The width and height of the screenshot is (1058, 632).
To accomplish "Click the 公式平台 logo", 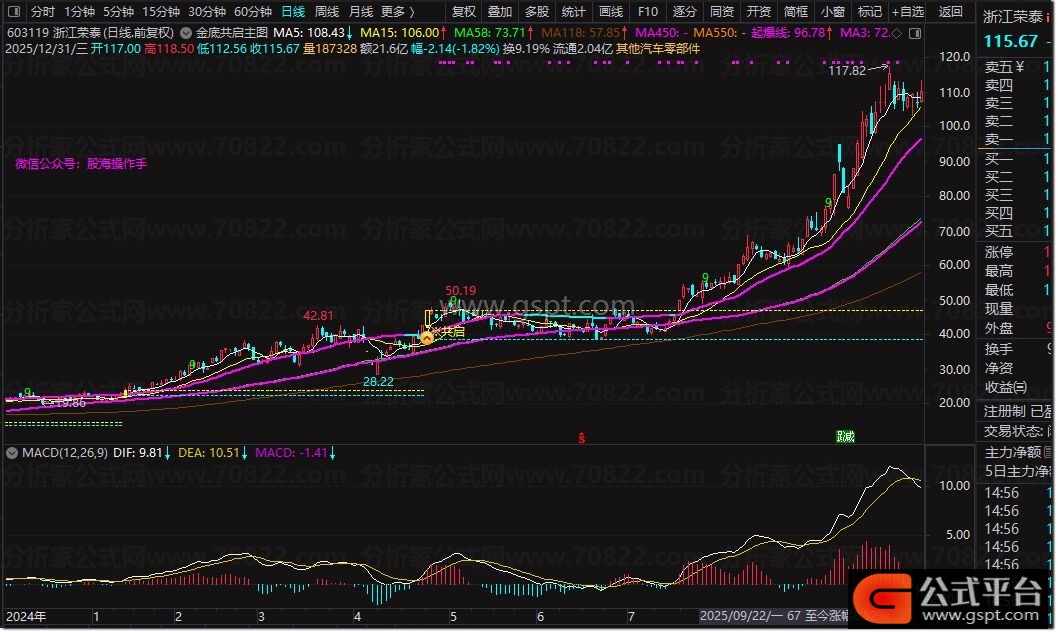I will point(952,599).
